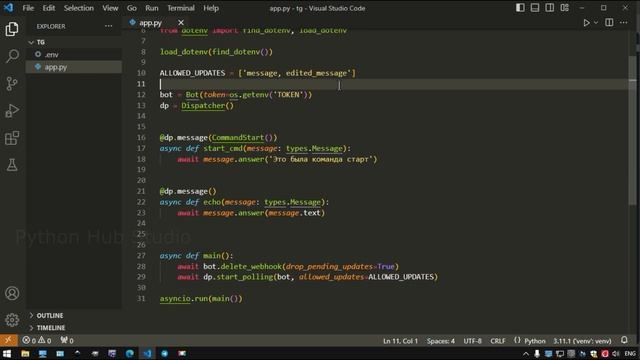
Task: Click asyncio.run(main()) on line 31
Action: click(x=201, y=298)
